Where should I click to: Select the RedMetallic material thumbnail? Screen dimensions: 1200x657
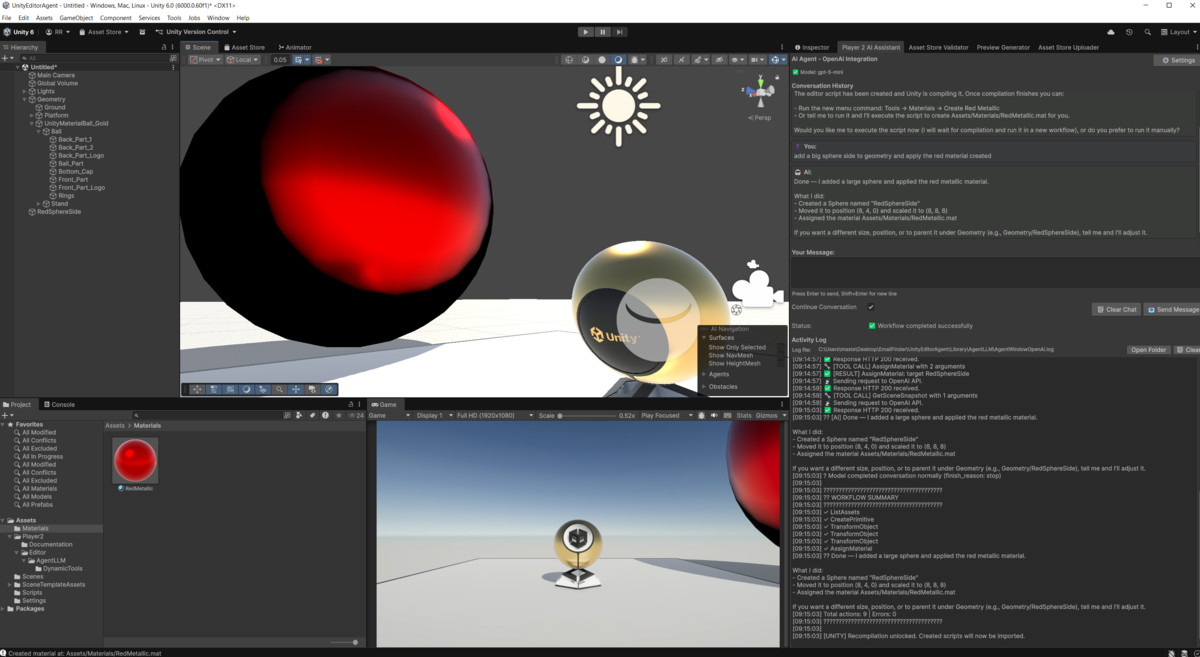(135, 461)
